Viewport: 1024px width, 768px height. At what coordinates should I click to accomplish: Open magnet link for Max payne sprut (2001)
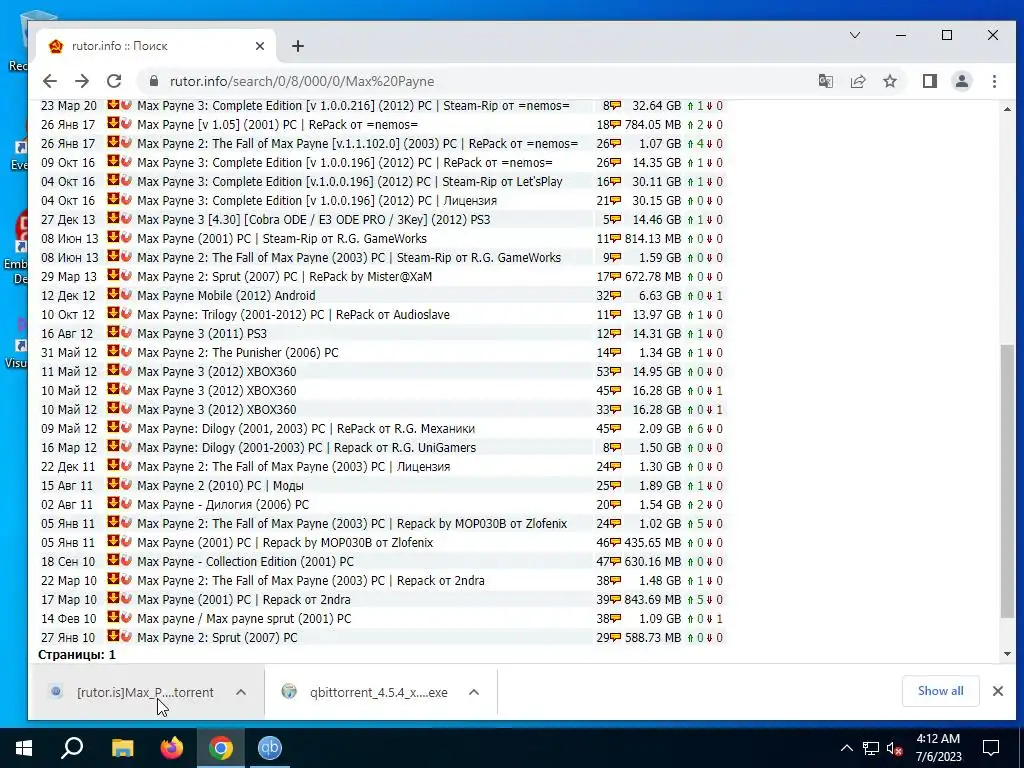[126, 617]
